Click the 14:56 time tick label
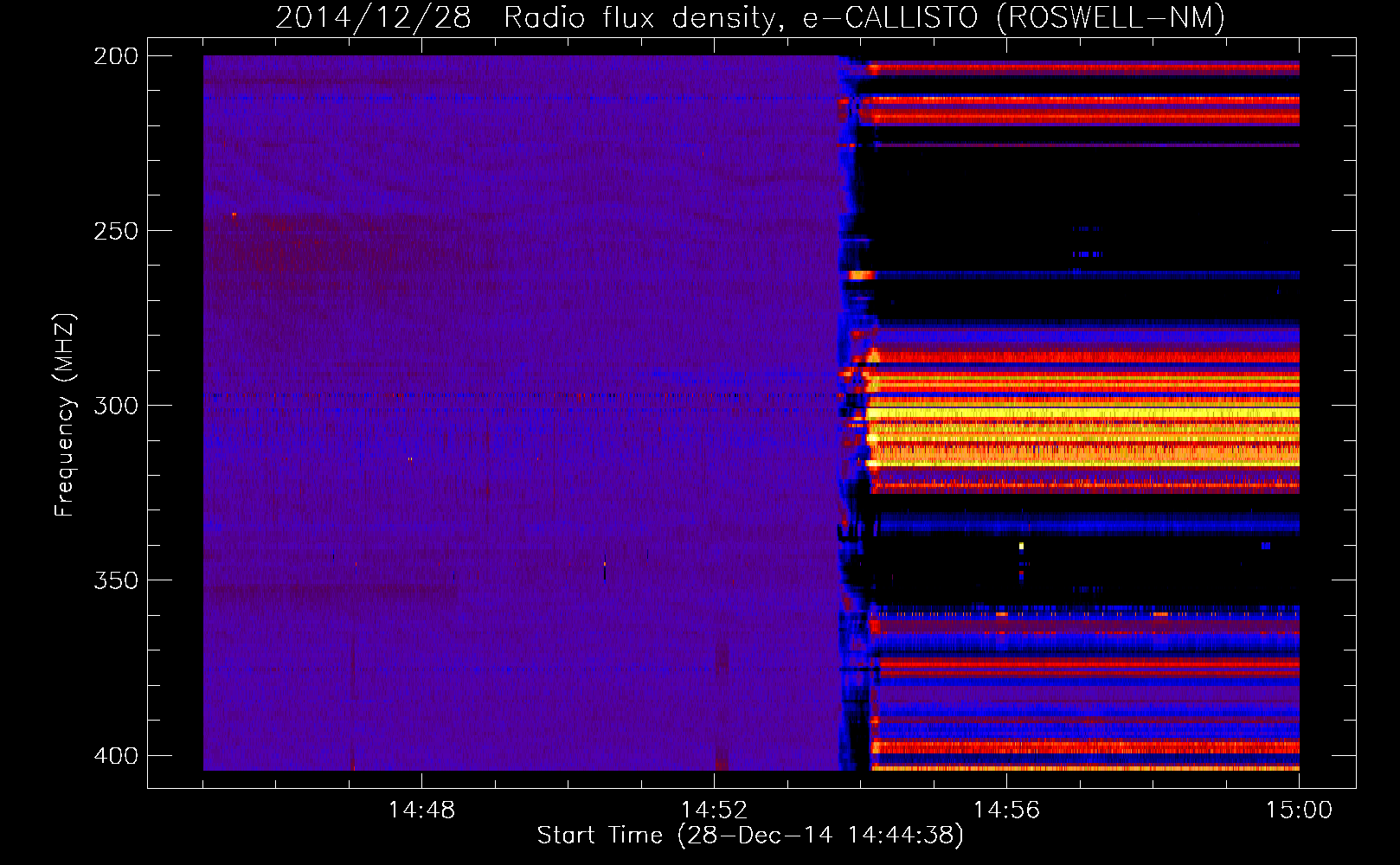The width and height of the screenshot is (1400, 865). point(1006,811)
